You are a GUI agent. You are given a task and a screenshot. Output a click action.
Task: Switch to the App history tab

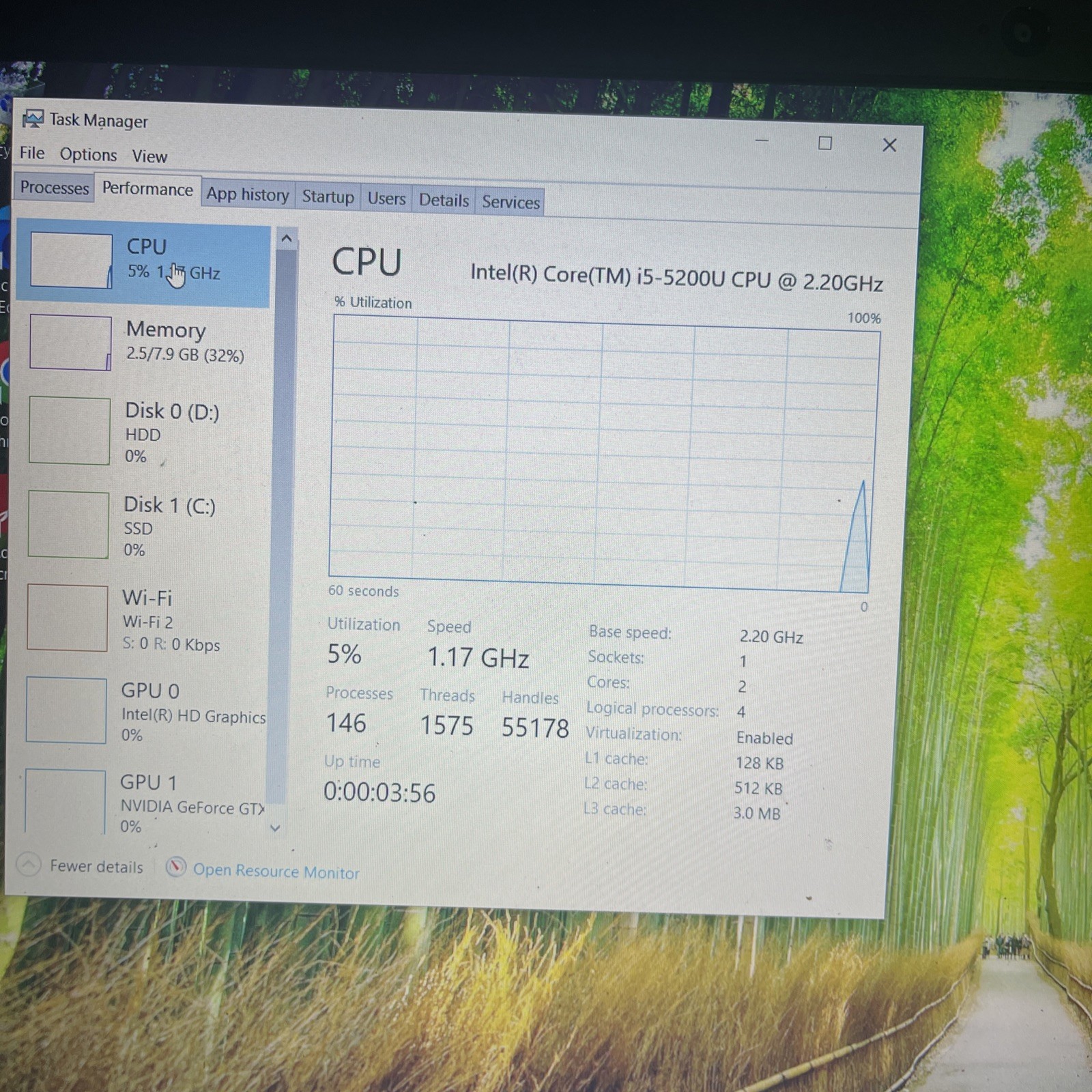(x=248, y=195)
